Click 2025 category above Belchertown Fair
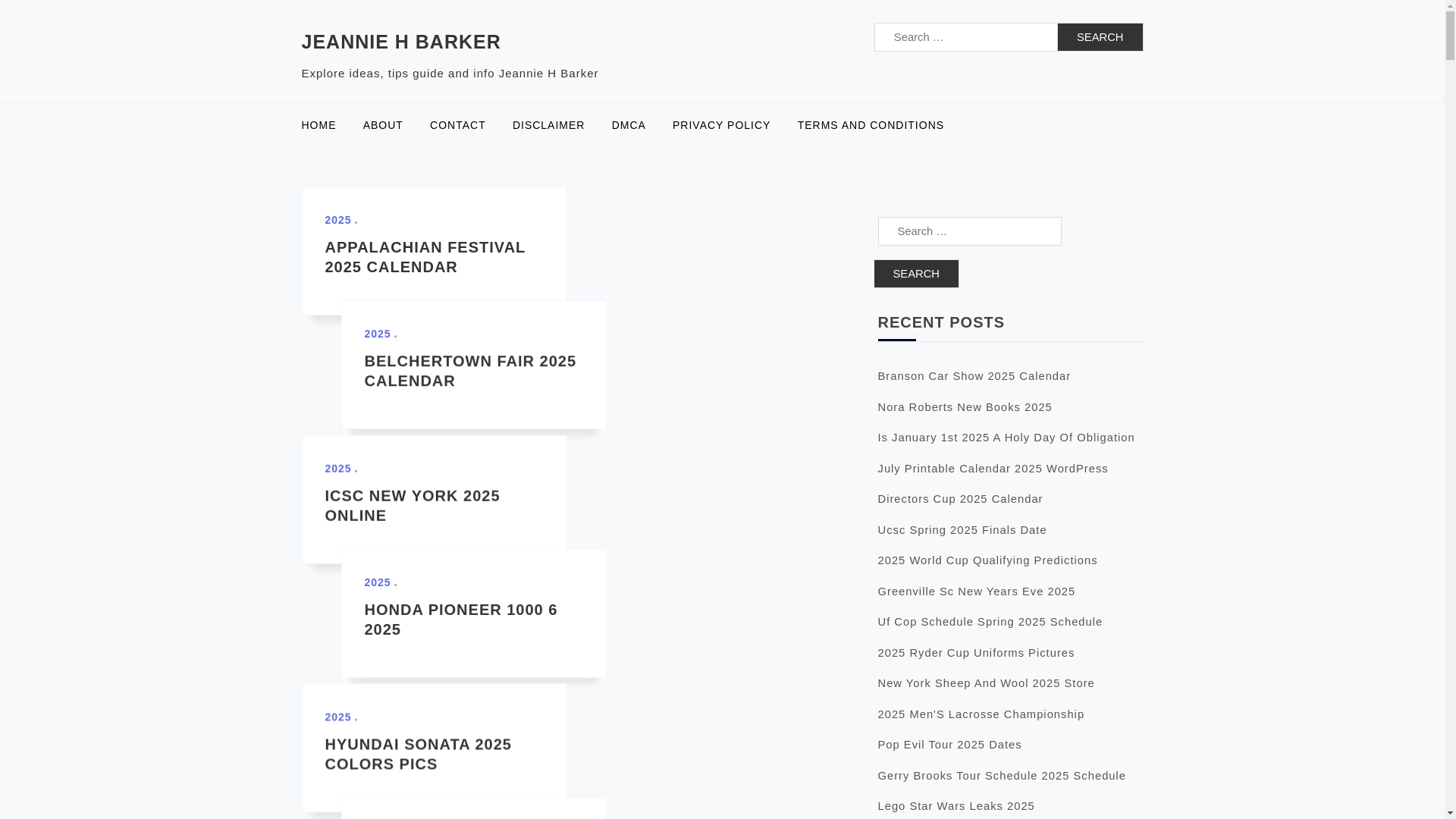This screenshot has height=819, width=1456. [378, 334]
